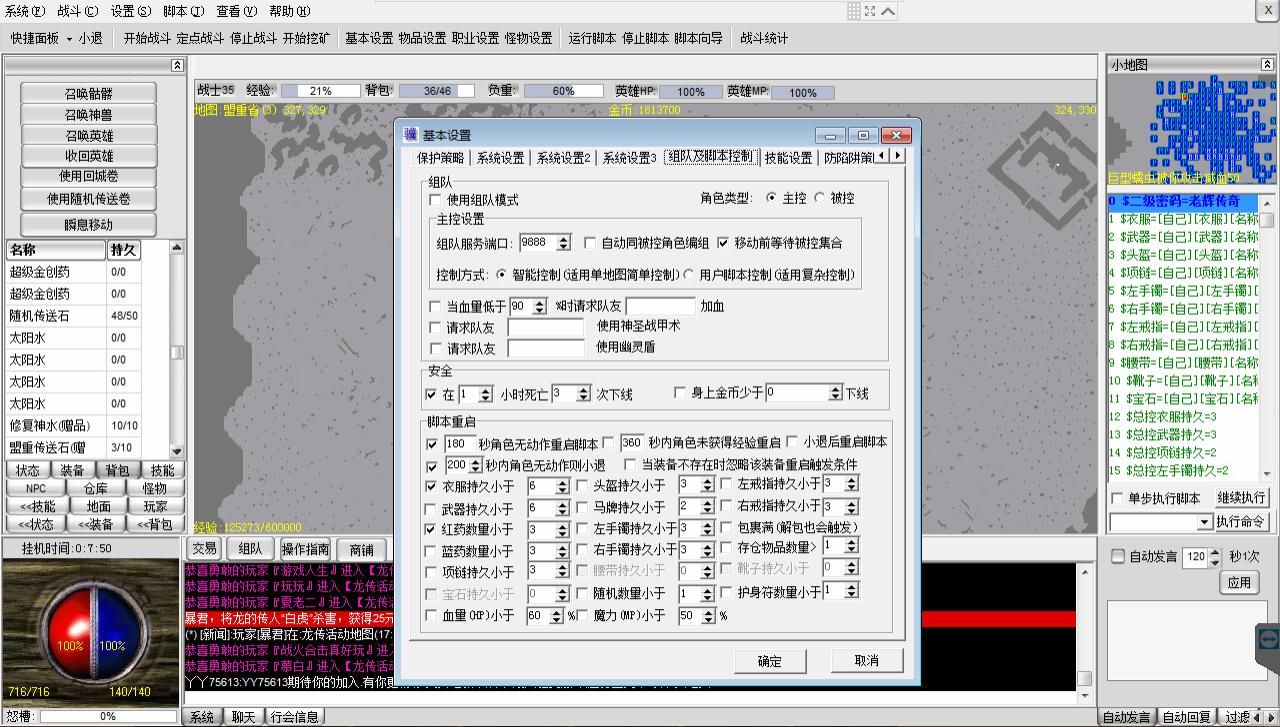The height and width of the screenshot is (727, 1280).
Task: Open the 执行命令 dropdown list
Action: click(x=1204, y=522)
